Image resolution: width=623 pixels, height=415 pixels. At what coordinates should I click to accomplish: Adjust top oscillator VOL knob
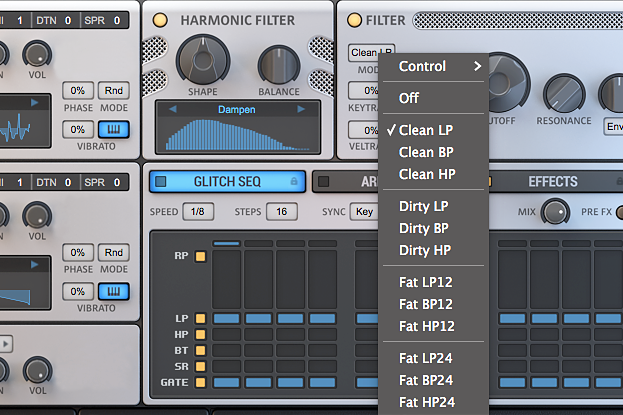(x=37, y=54)
